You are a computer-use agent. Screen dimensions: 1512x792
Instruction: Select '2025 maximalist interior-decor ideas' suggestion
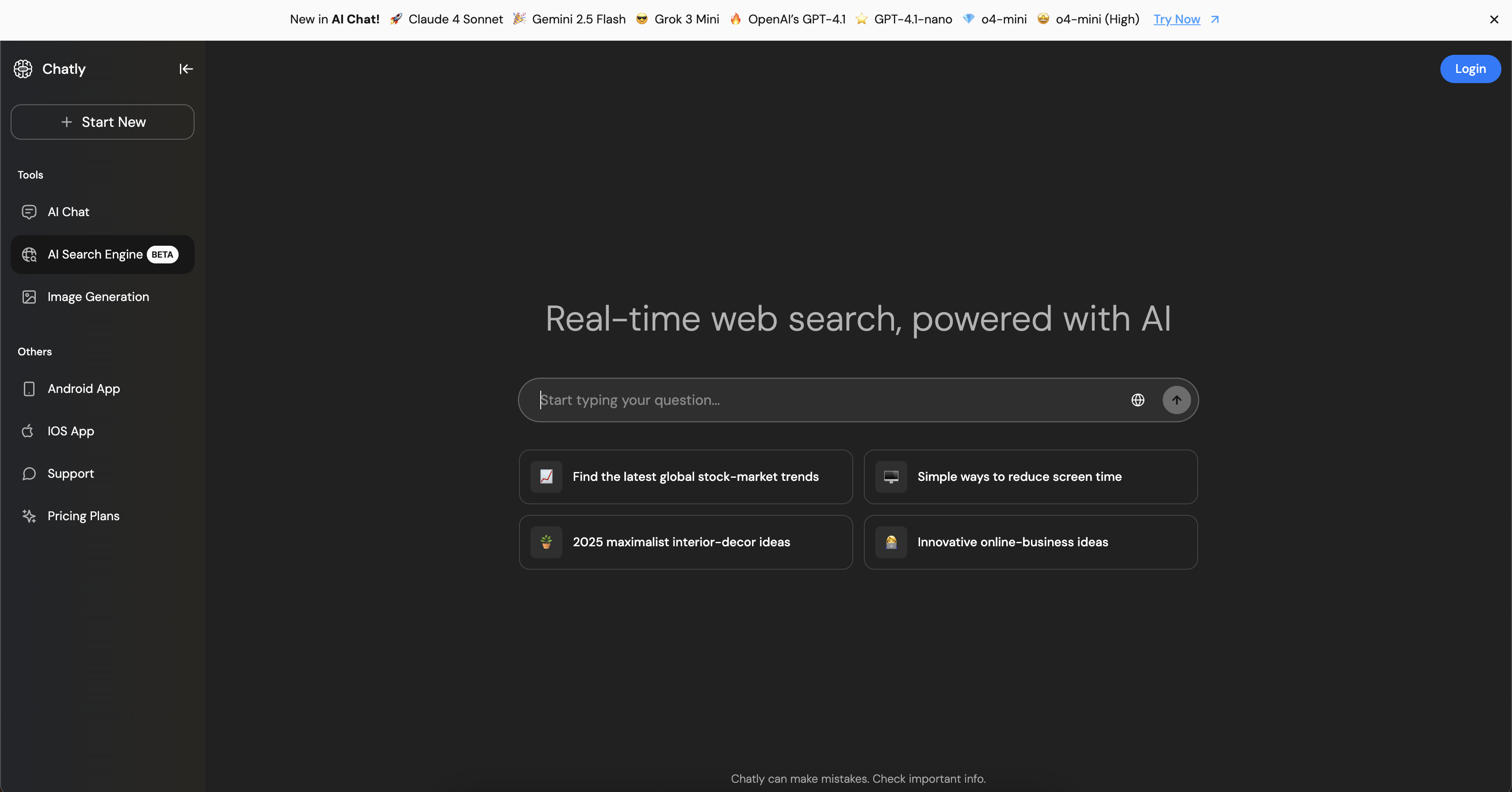pos(686,542)
